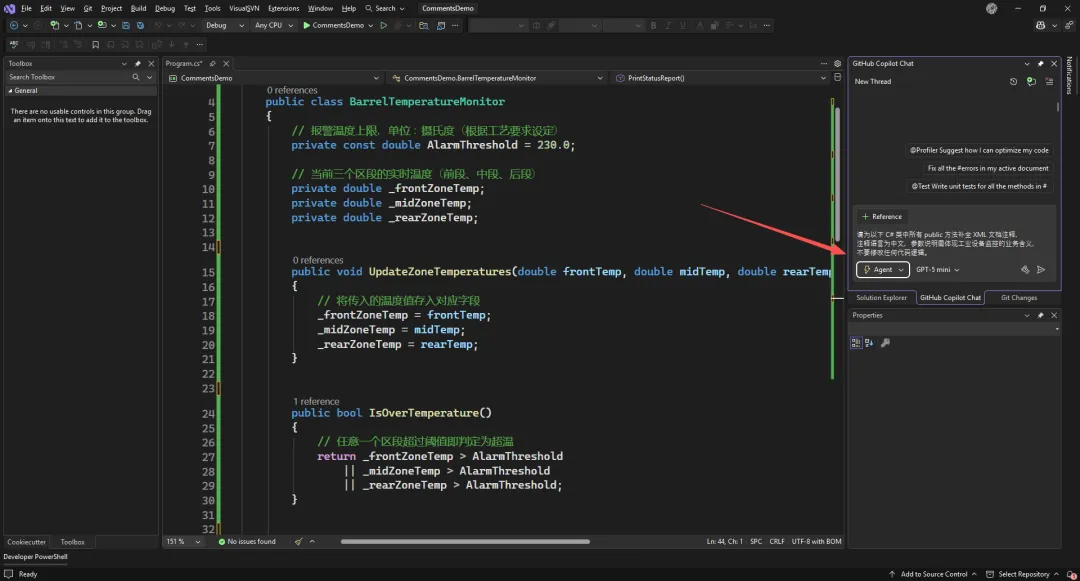Click the Copilot chat prompt text area
This screenshot has height=581, width=1080.
pos(954,243)
